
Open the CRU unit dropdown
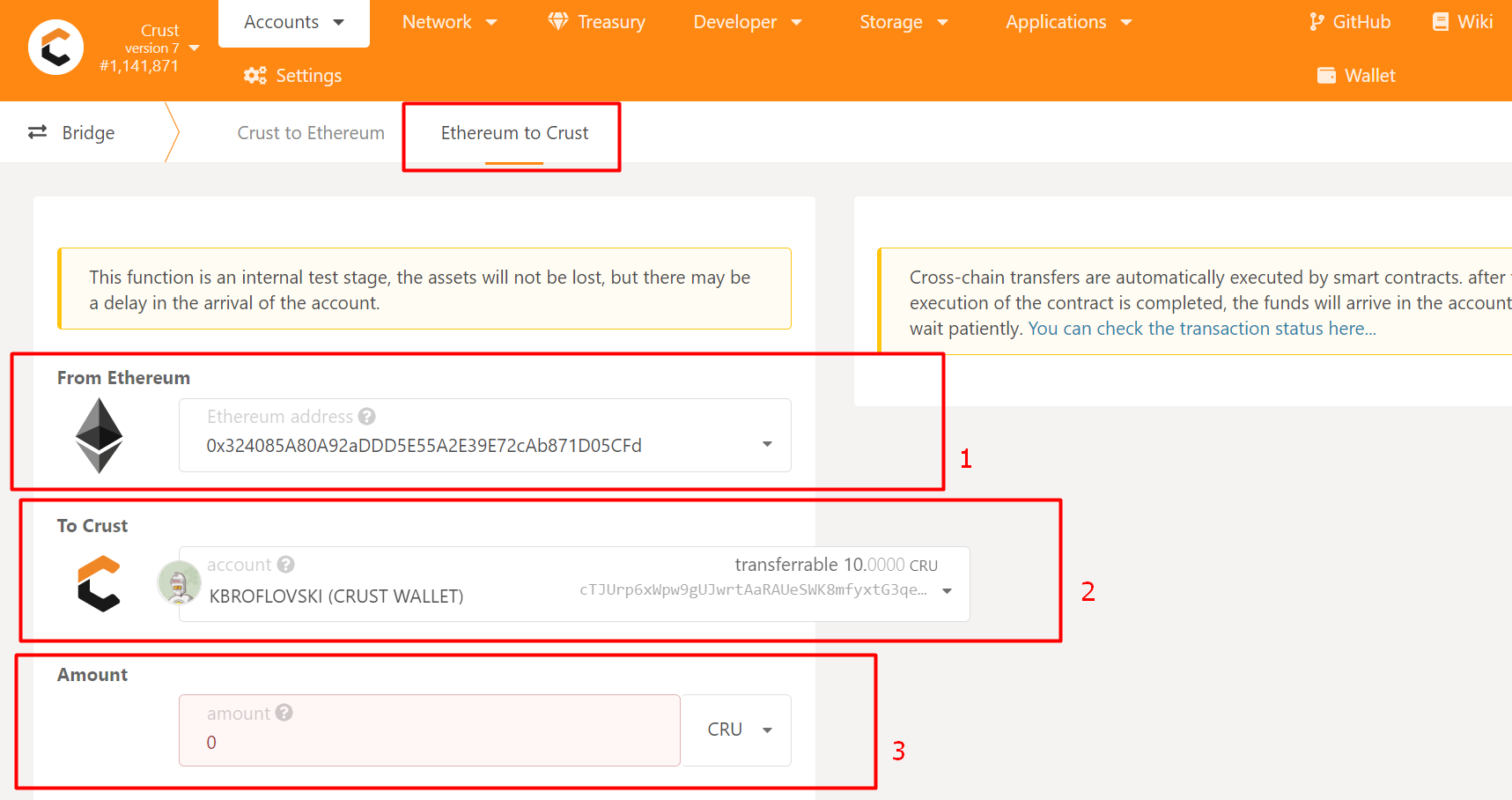tap(736, 730)
